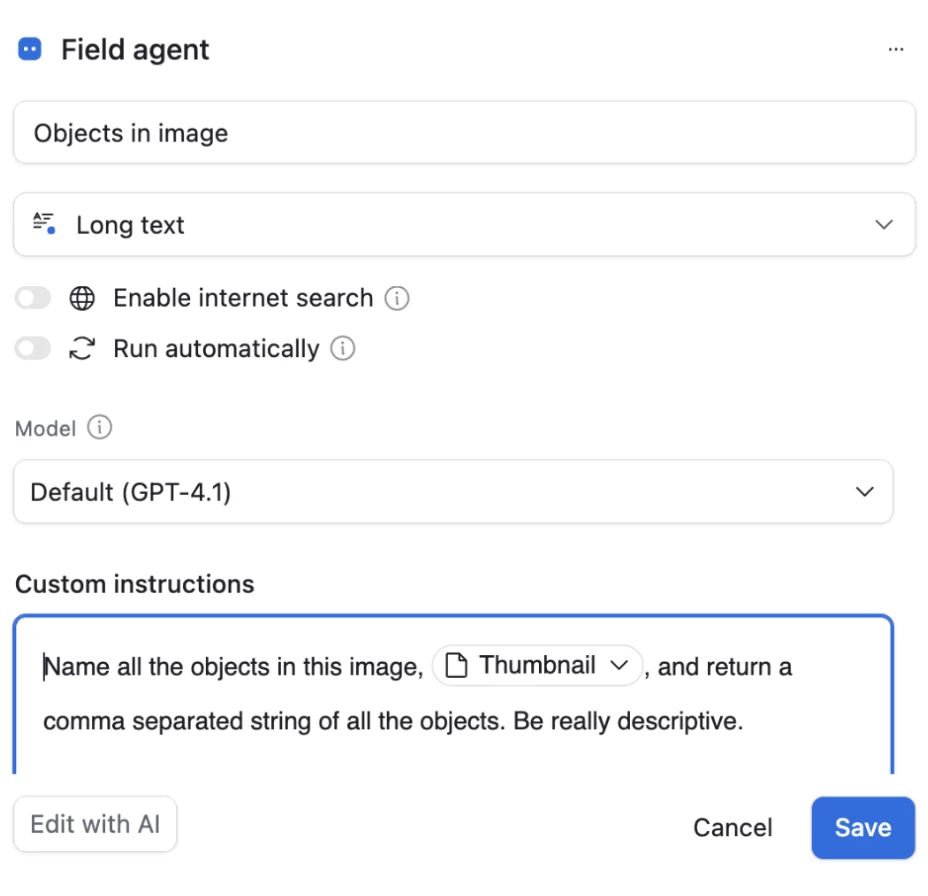
Task: Expand the Thumbnail field chip chevron
Action: click(x=618, y=666)
